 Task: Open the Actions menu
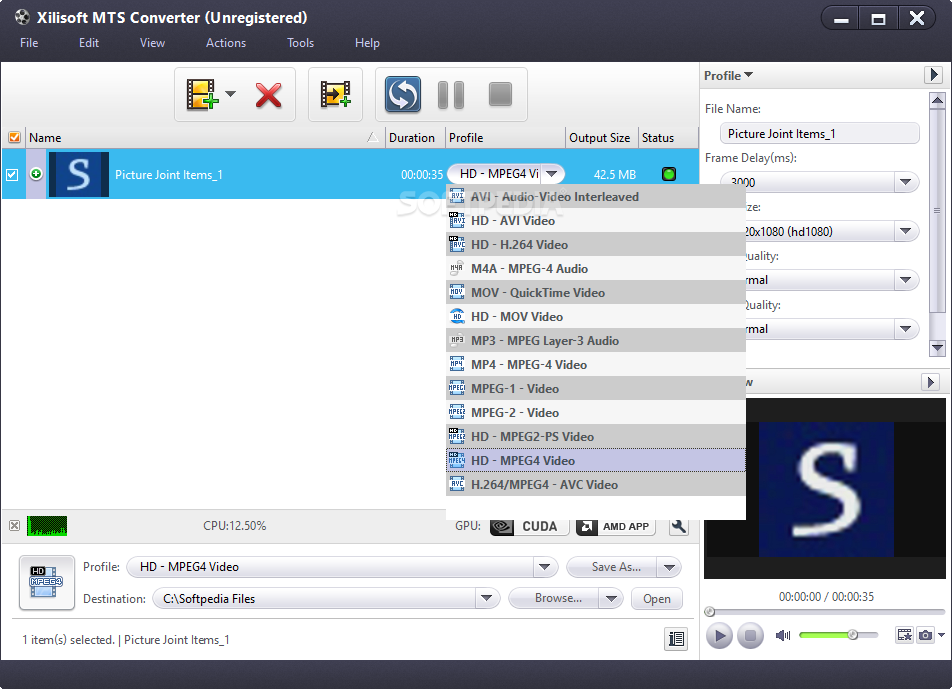pos(226,43)
